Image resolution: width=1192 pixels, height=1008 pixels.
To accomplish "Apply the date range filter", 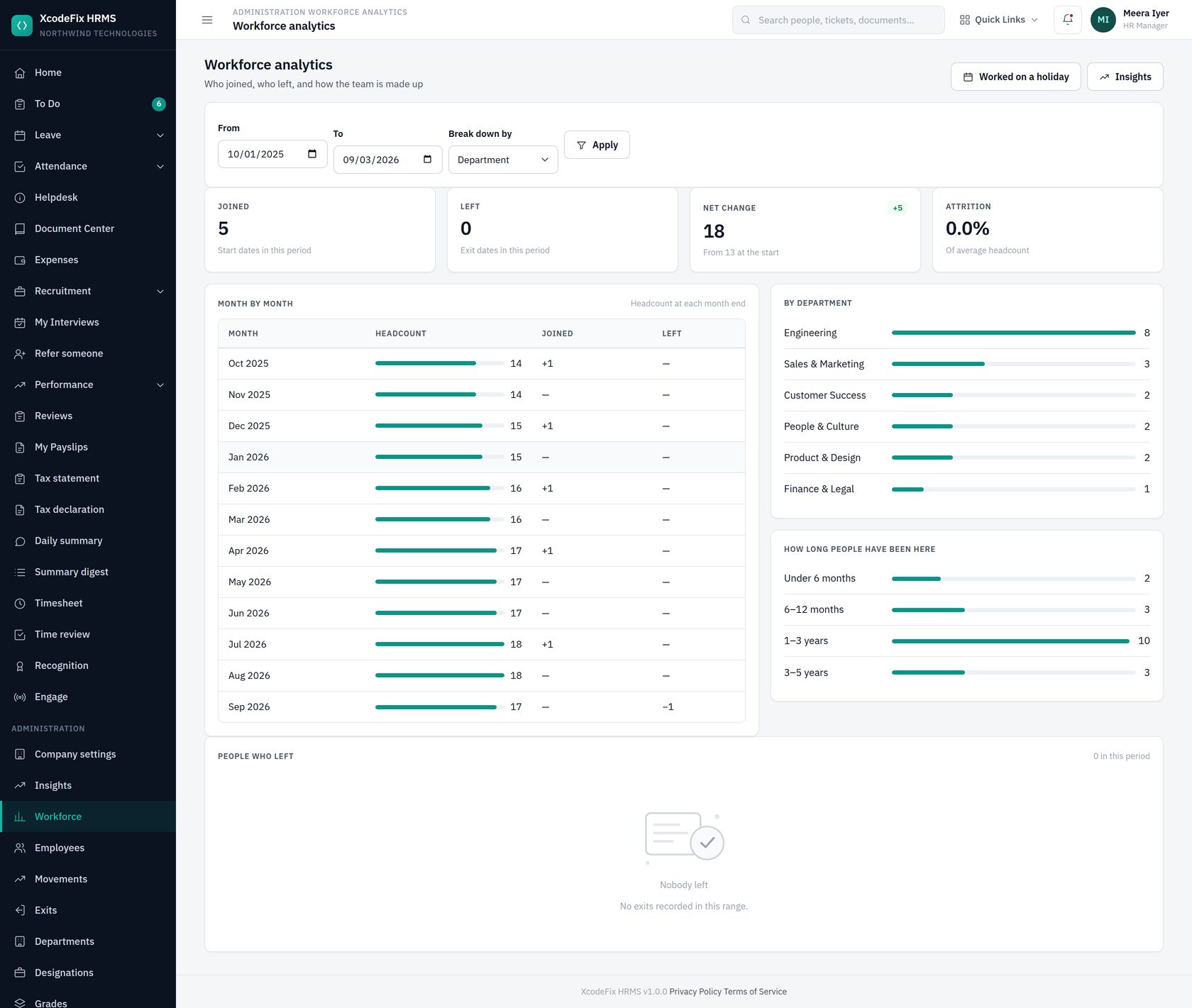I will click(x=597, y=145).
